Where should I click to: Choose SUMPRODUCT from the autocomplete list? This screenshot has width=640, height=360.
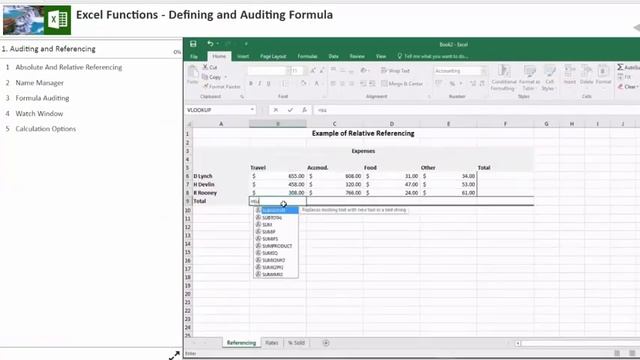click(276, 246)
